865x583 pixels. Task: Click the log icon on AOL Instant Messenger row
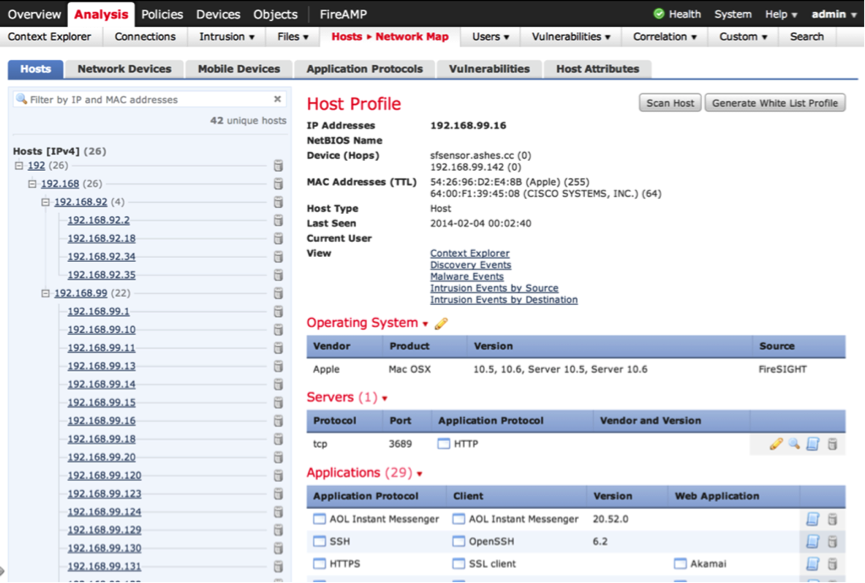pos(813,519)
